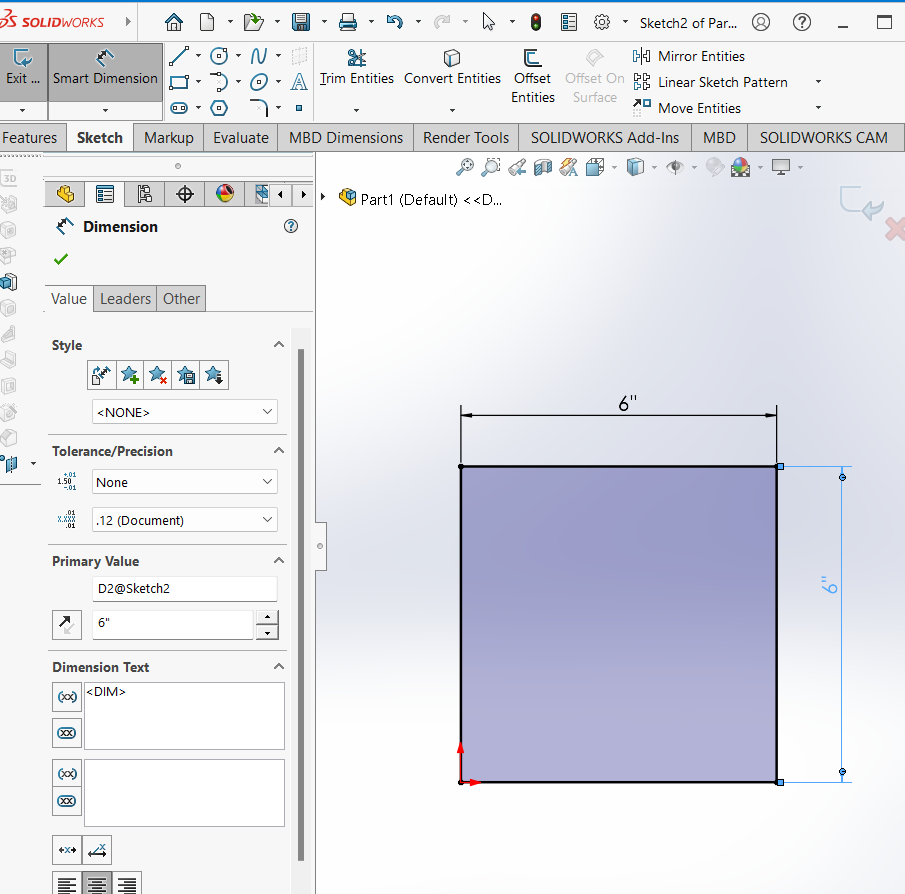Screen dimensions: 905x894
Task: Save the document with Save icon
Action: 301,23
